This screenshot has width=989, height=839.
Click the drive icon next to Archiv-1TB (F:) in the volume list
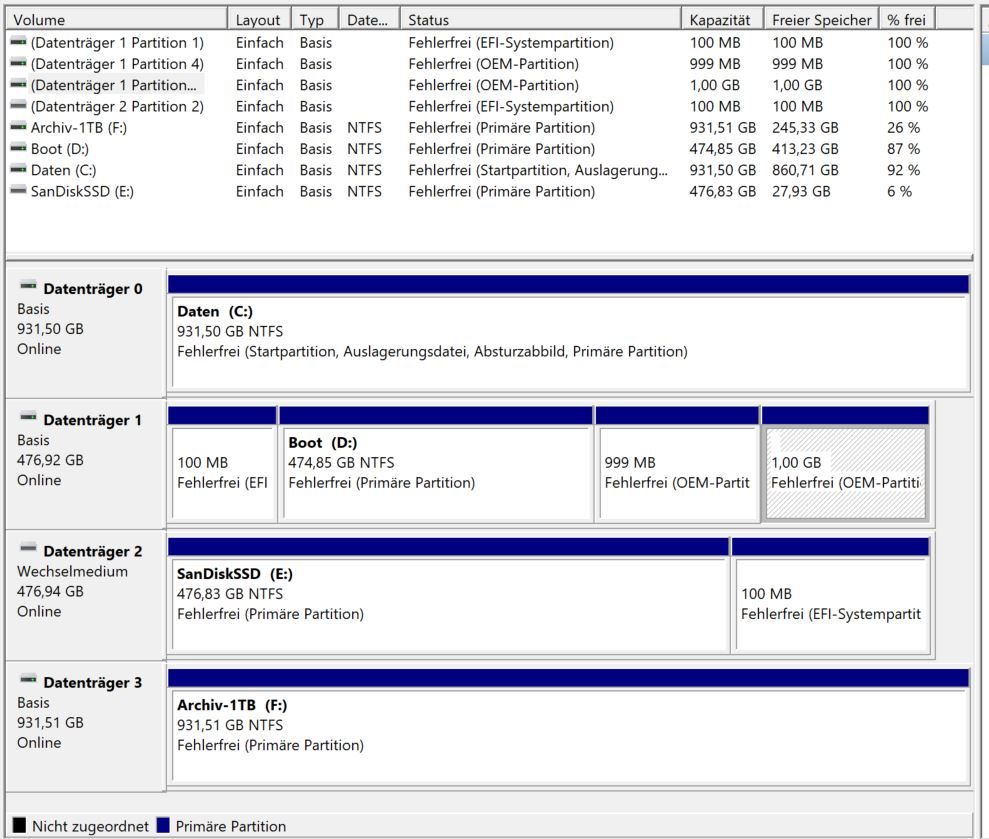19,128
